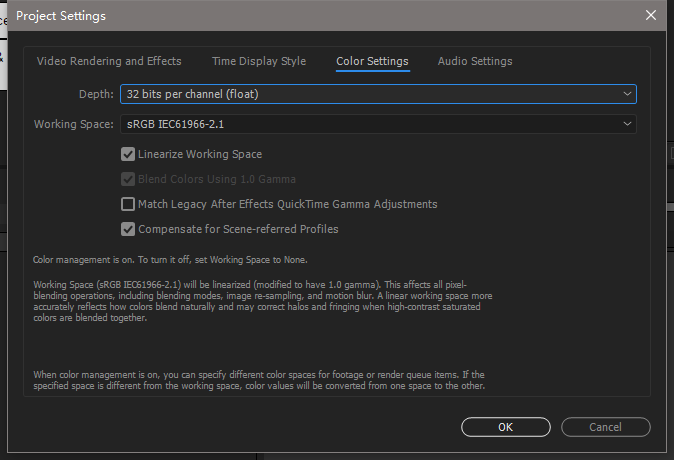674x460 pixels.
Task: Open the Time Display Style tab
Action: click(x=259, y=61)
